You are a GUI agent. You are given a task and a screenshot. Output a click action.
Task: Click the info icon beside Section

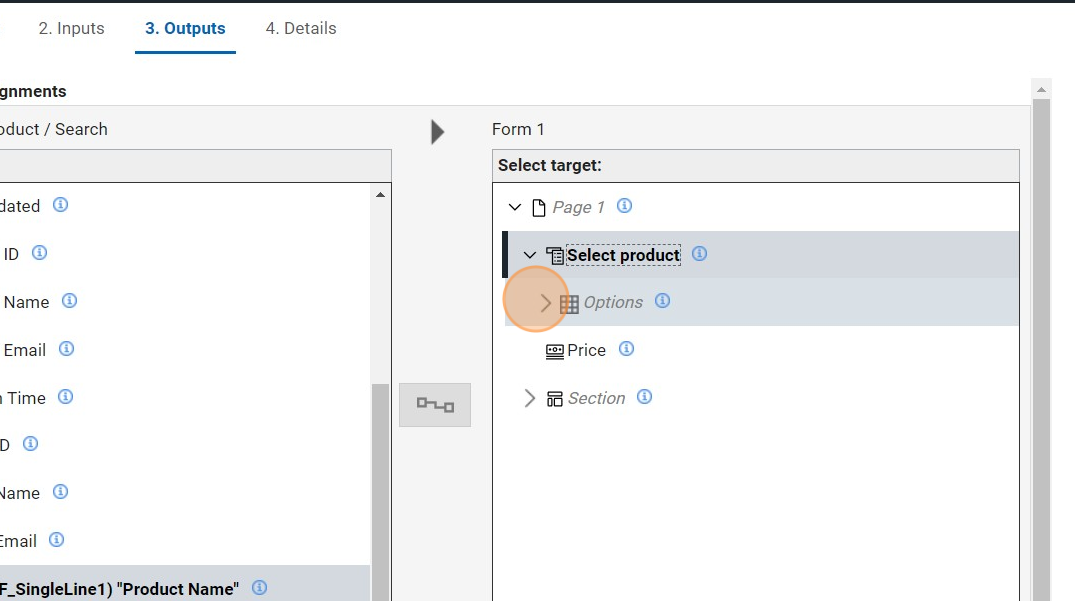tap(644, 397)
